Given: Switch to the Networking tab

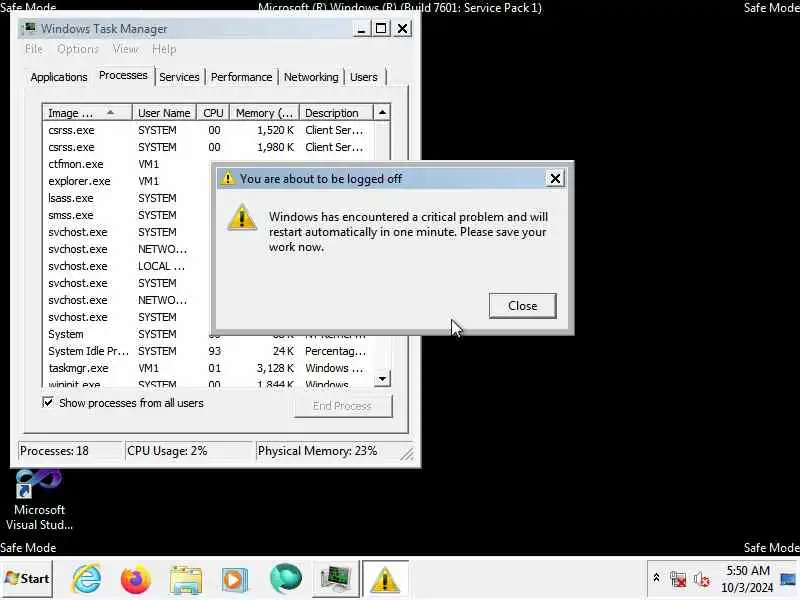Looking at the screenshot, I should pyautogui.click(x=311, y=77).
